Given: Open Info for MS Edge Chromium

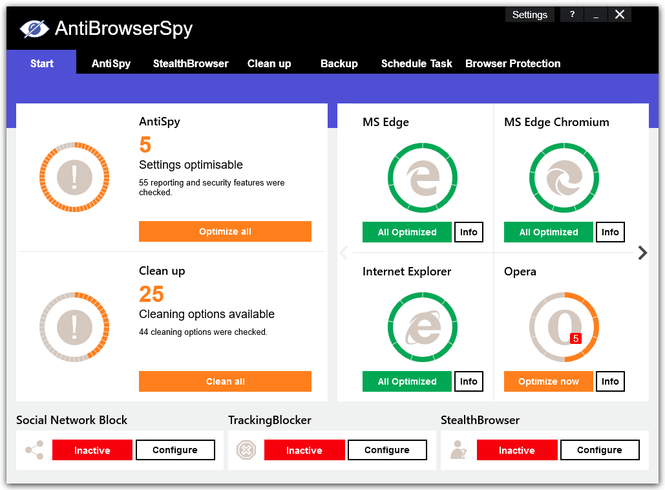Looking at the screenshot, I should coord(610,232).
